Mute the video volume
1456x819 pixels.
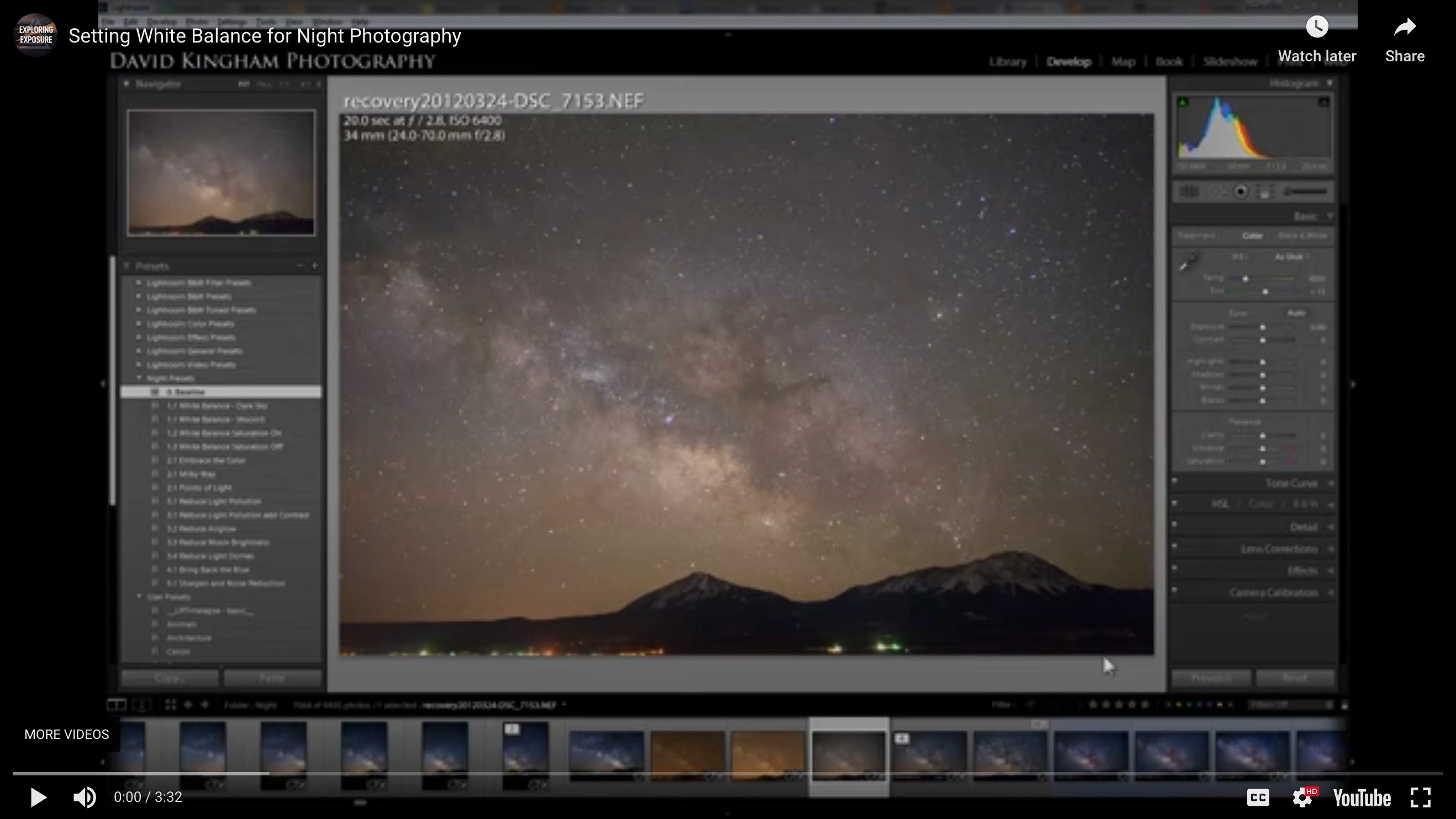[x=84, y=797]
